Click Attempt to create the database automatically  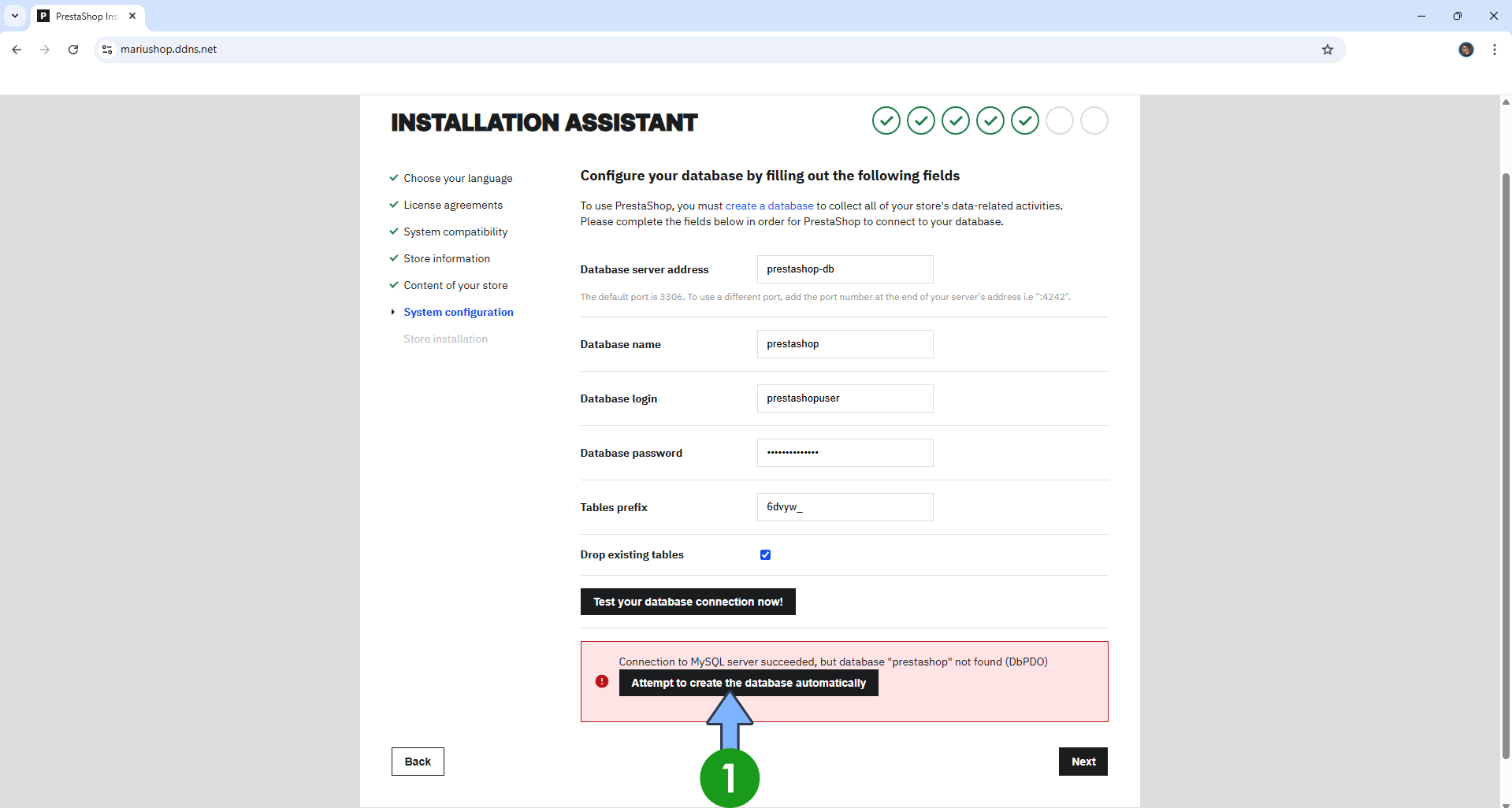click(x=748, y=683)
